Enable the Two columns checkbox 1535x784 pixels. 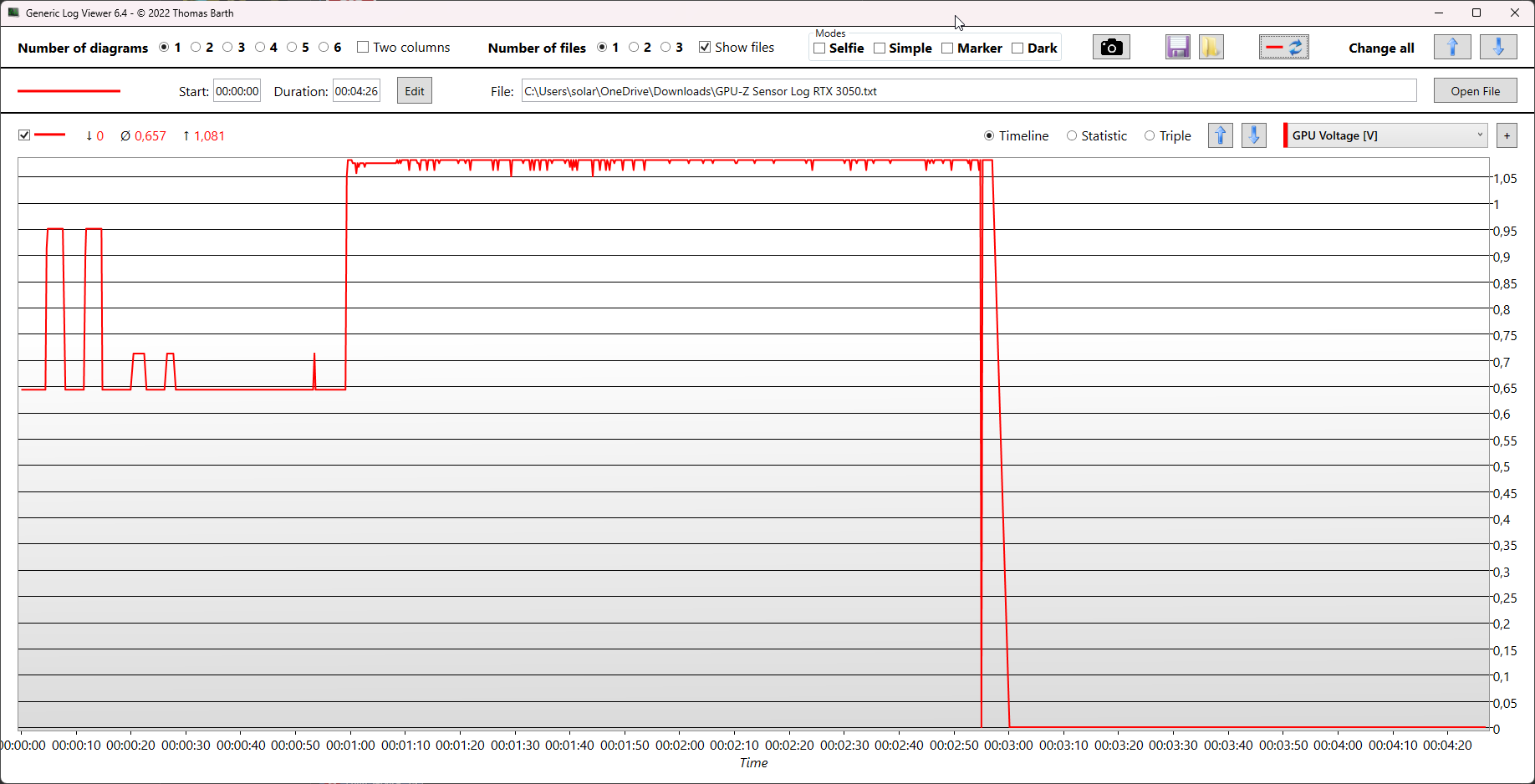tap(363, 48)
